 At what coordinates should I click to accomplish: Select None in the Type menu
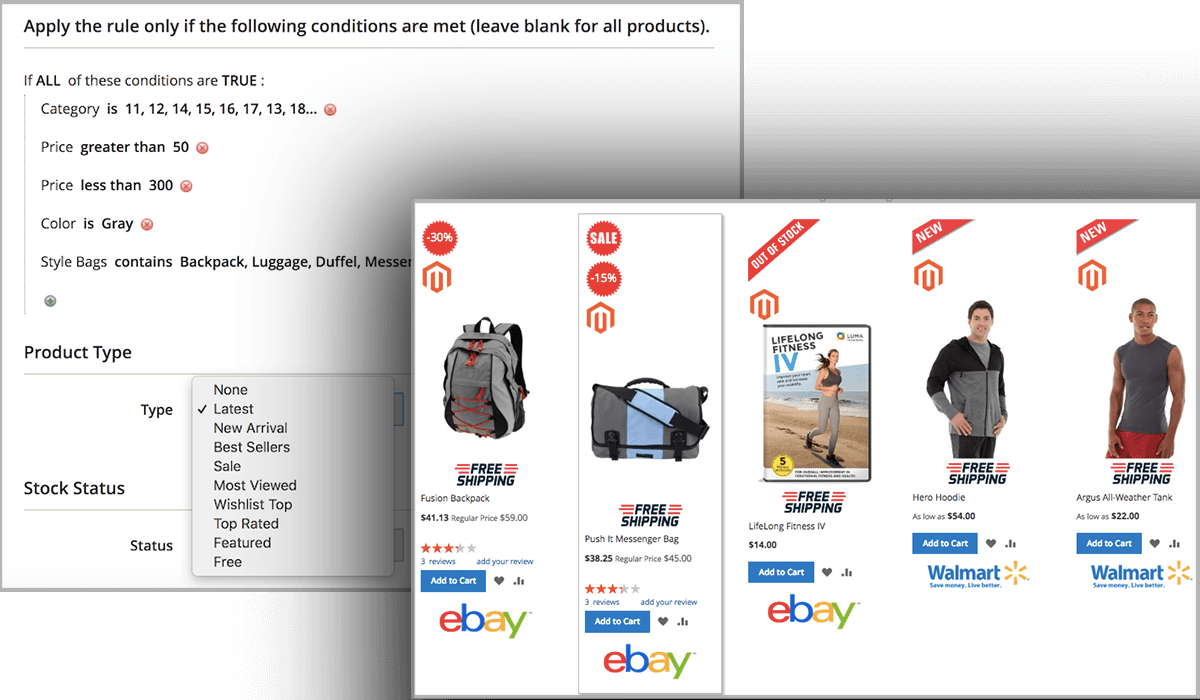(x=230, y=390)
